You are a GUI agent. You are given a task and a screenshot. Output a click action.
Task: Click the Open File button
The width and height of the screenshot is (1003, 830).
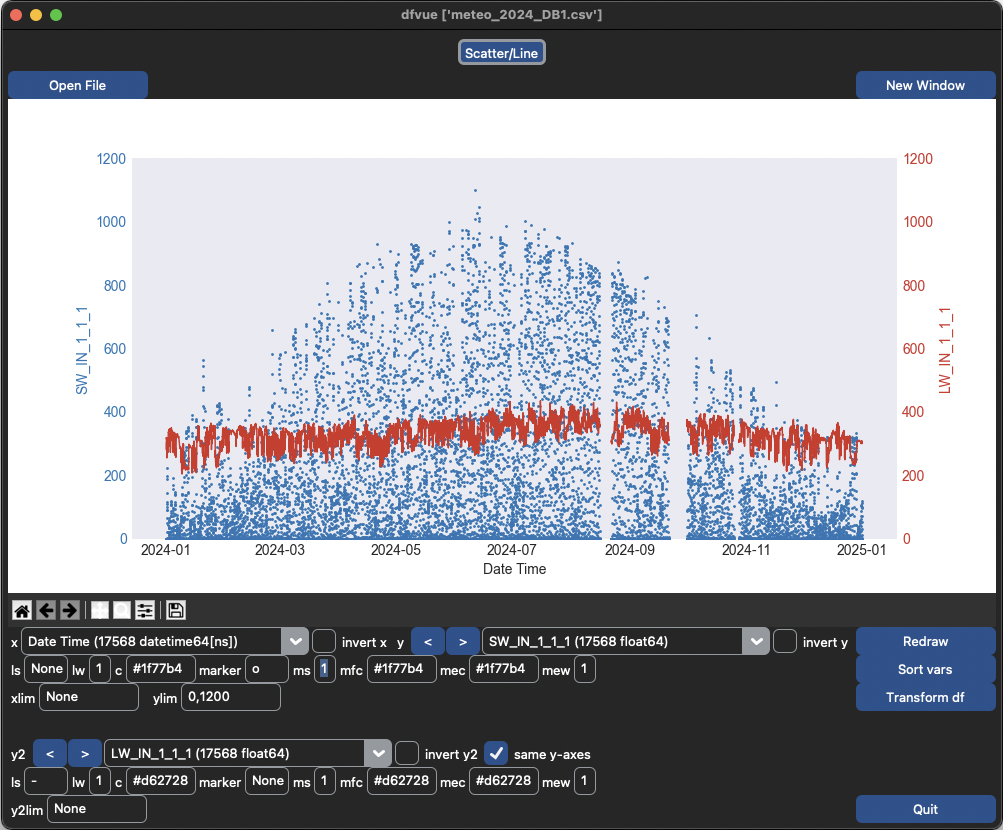click(x=78, y=85)
